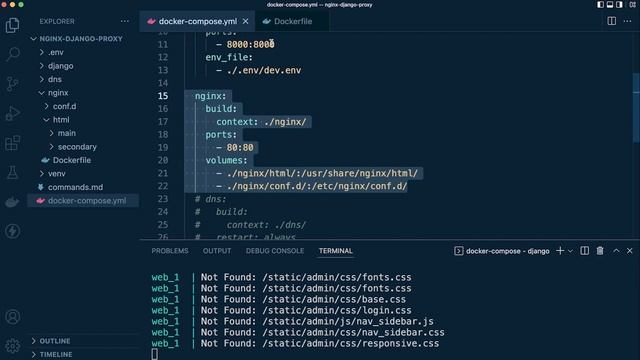The height and width of the screenshot is (360, 640).
Task: Close the terminal panel
Action: point(630,251)
